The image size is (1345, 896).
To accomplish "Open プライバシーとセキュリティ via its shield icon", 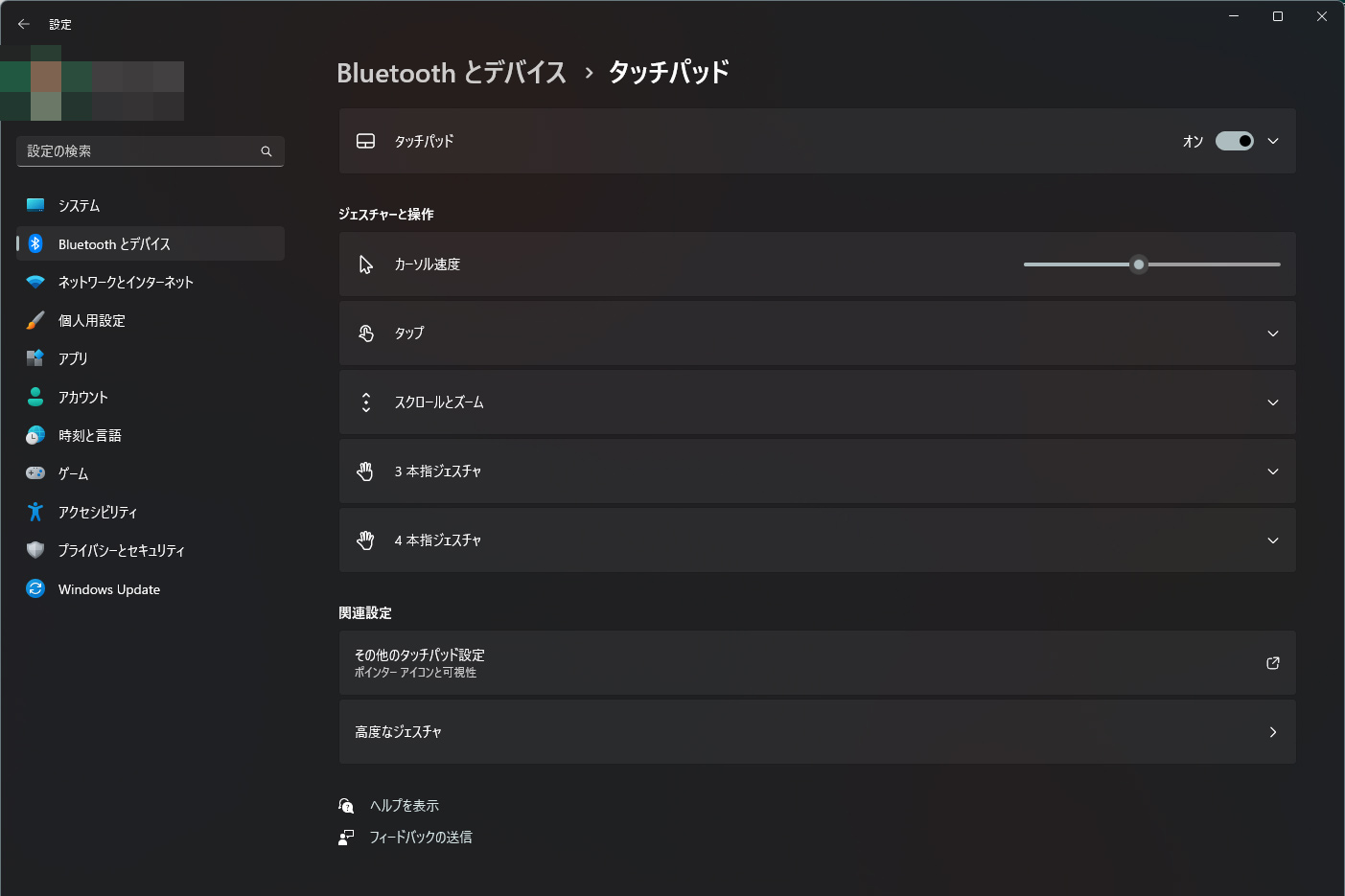I will (35, 550).
